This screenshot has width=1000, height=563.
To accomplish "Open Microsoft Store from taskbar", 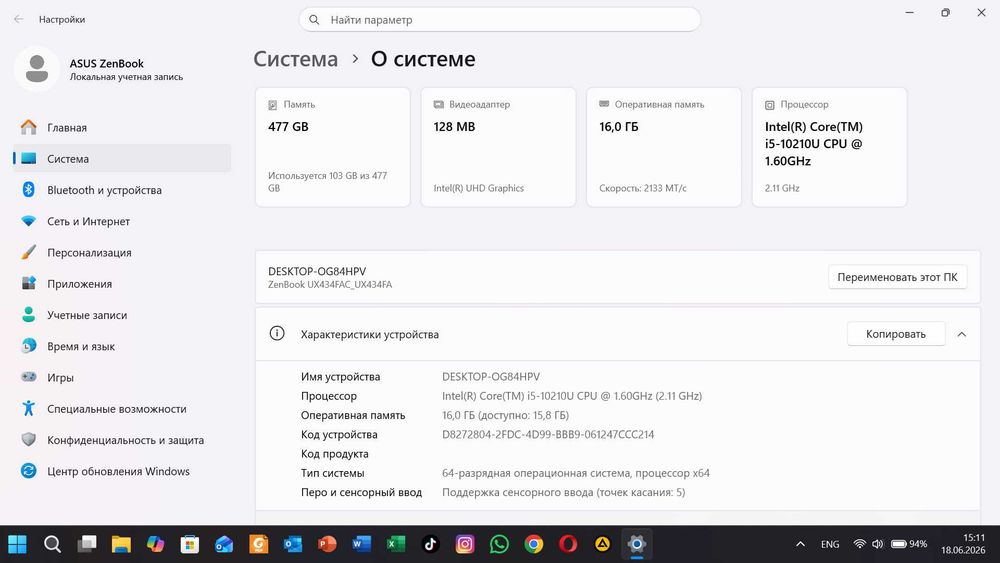I will click(189, 544).
